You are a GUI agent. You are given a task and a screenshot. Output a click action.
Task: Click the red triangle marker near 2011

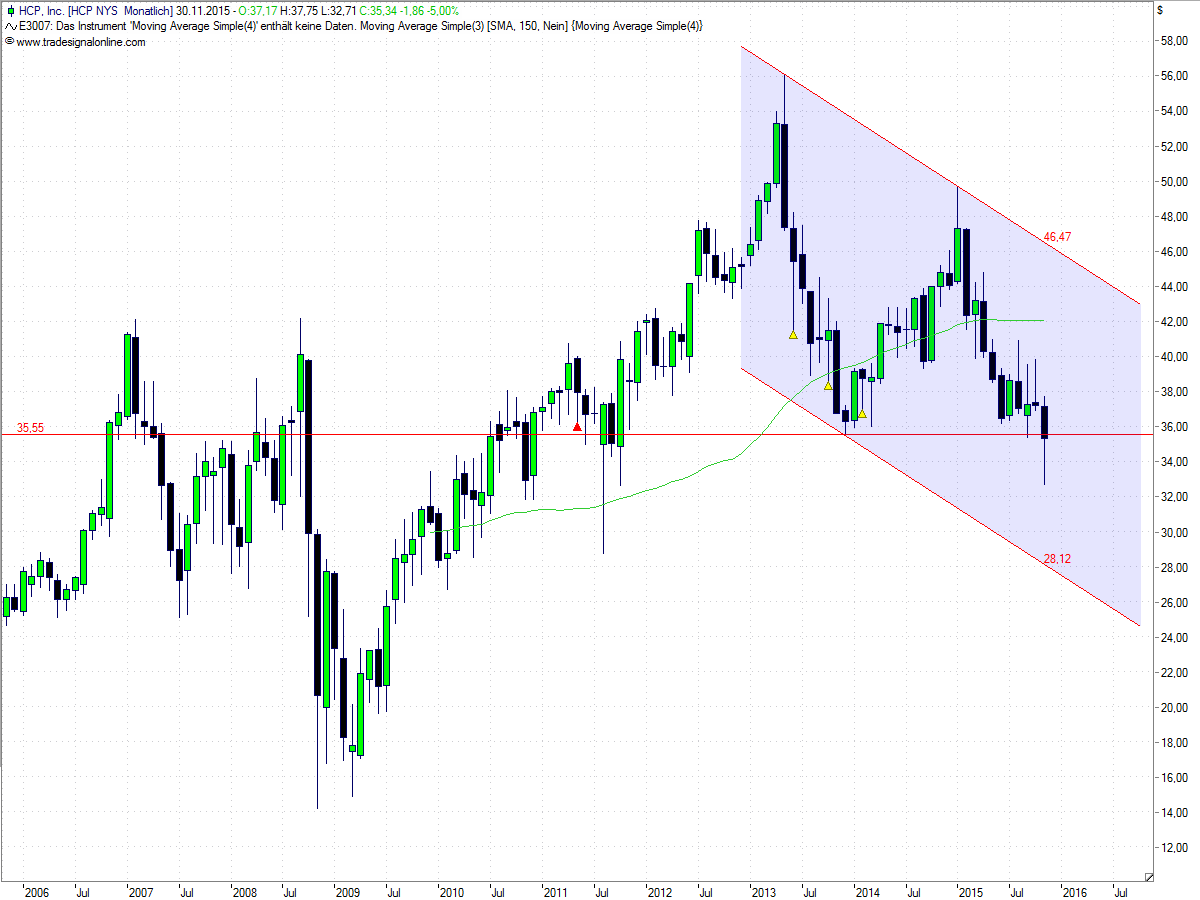(577, 427)
